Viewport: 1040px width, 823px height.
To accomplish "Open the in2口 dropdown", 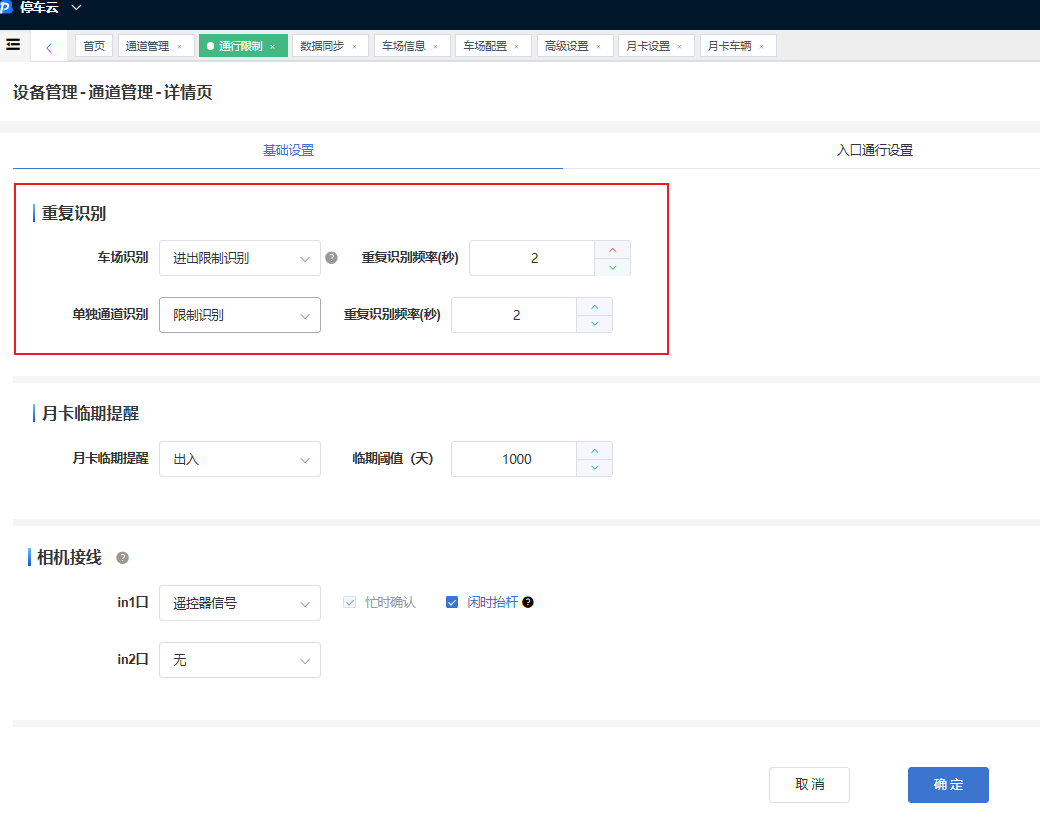I will (x=240, y=660).
